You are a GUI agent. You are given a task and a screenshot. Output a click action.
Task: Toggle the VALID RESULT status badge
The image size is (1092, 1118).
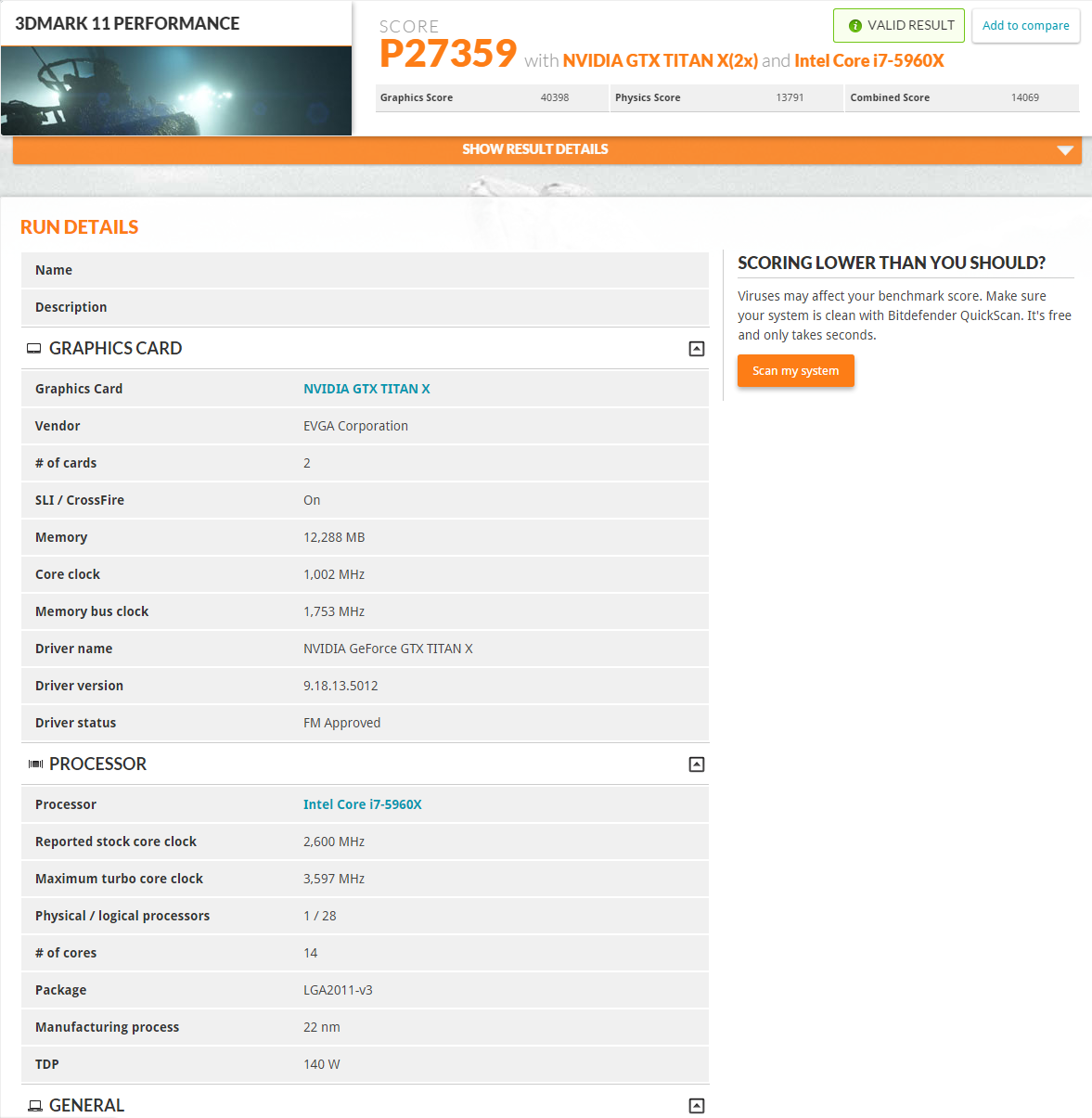click(x=898, y=25)
